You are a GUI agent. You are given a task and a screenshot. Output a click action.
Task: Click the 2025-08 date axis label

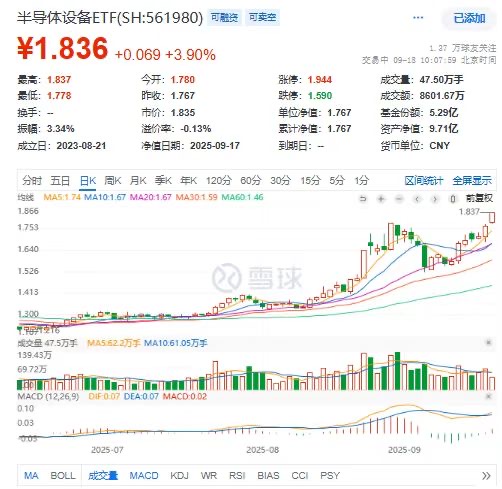(x=262, y=450)
